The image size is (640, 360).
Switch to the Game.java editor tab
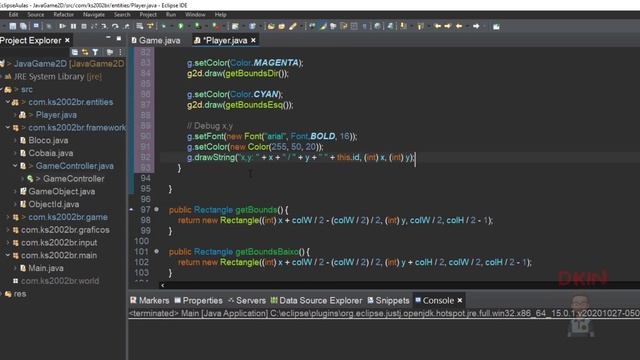[x=156, y=40]
